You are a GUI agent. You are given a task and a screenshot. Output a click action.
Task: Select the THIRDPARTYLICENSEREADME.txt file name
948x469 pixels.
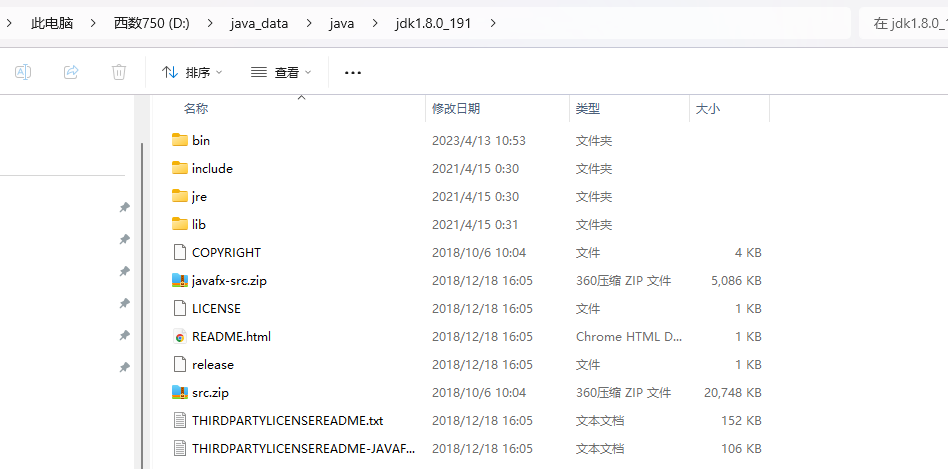point(287,421)
